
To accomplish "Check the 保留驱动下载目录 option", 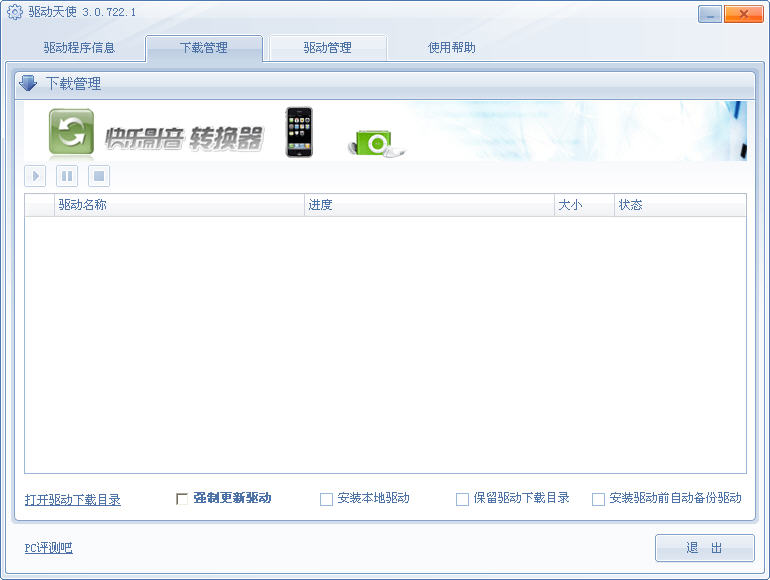I will pyautogui.click(x=462, y=499).
